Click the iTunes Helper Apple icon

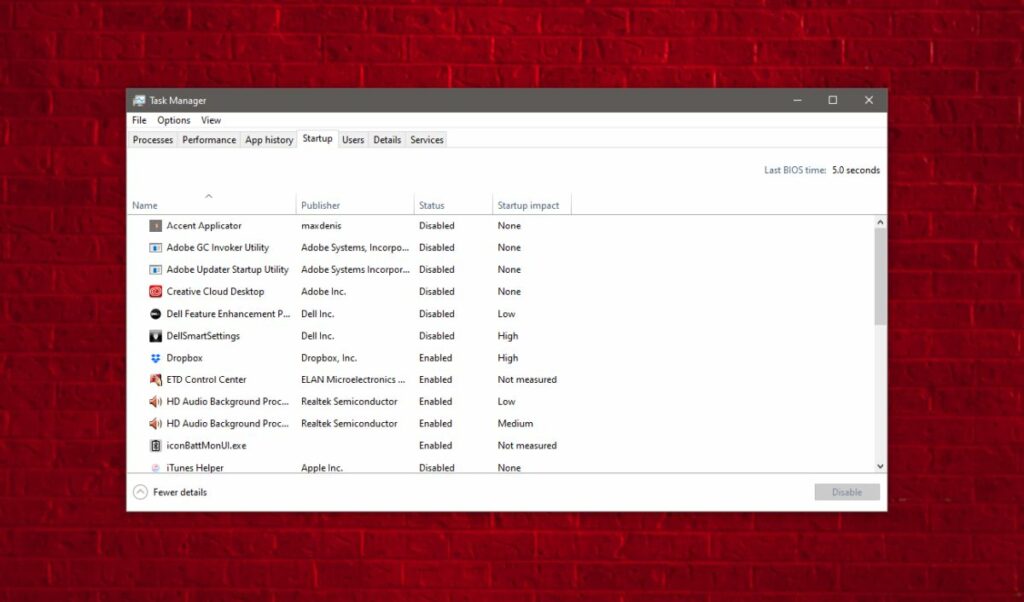(155, 467)
